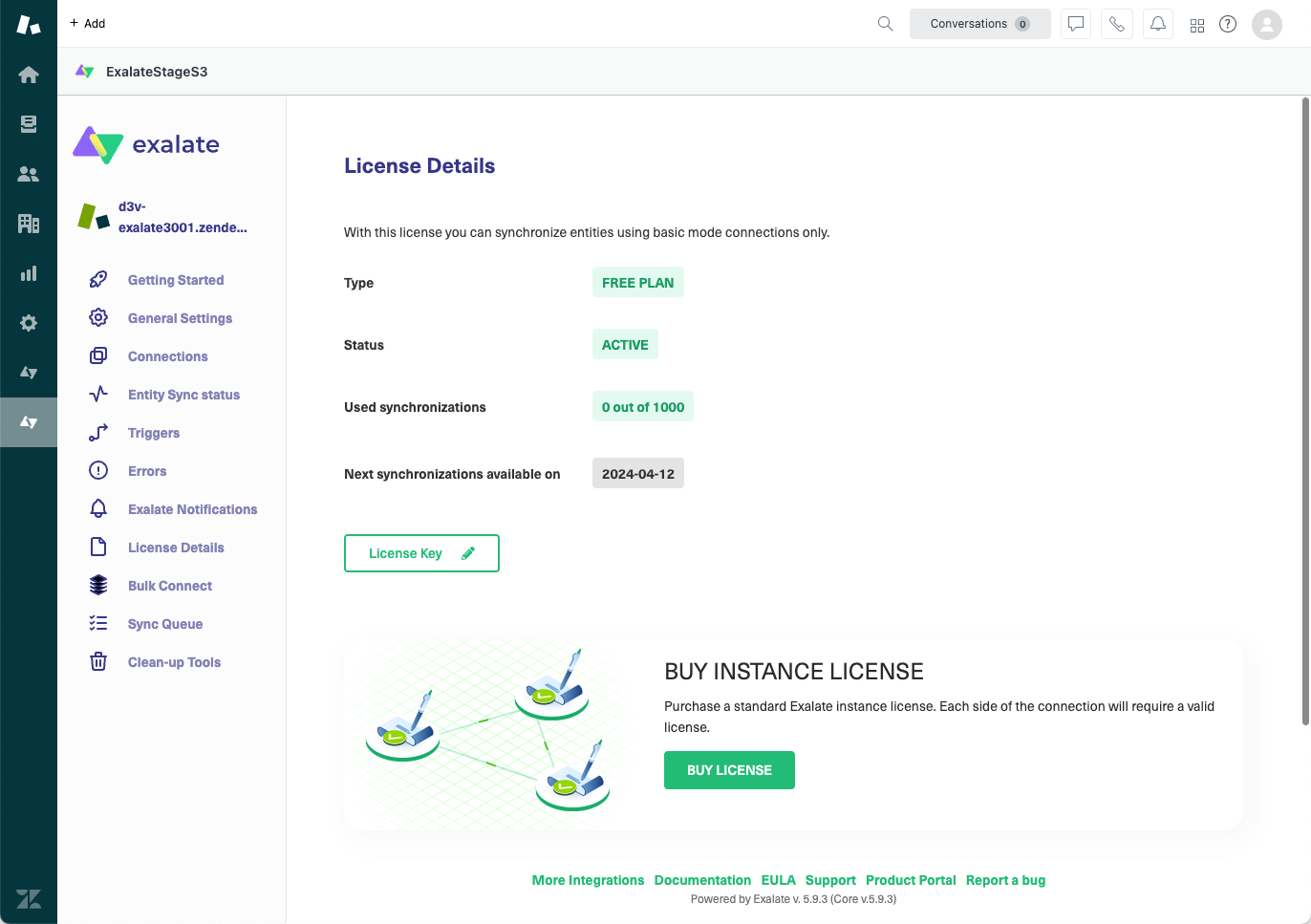
Task: Go to Getting Started
Action: pyautogui.click(x=176, y=280)
